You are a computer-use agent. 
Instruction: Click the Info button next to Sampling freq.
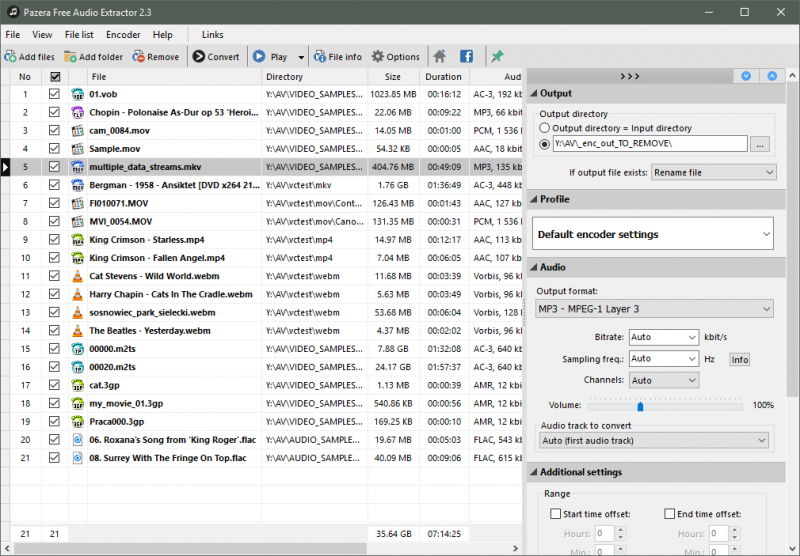[x=739, y=359]
